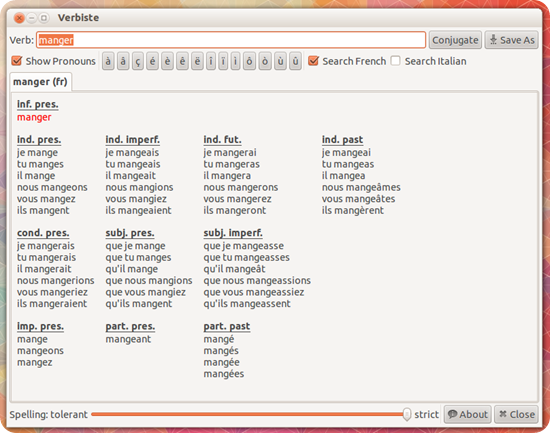This screenshot has height=433, width=550.
Task: Insert the ï diaeresis character
Action: click(223, 61)
